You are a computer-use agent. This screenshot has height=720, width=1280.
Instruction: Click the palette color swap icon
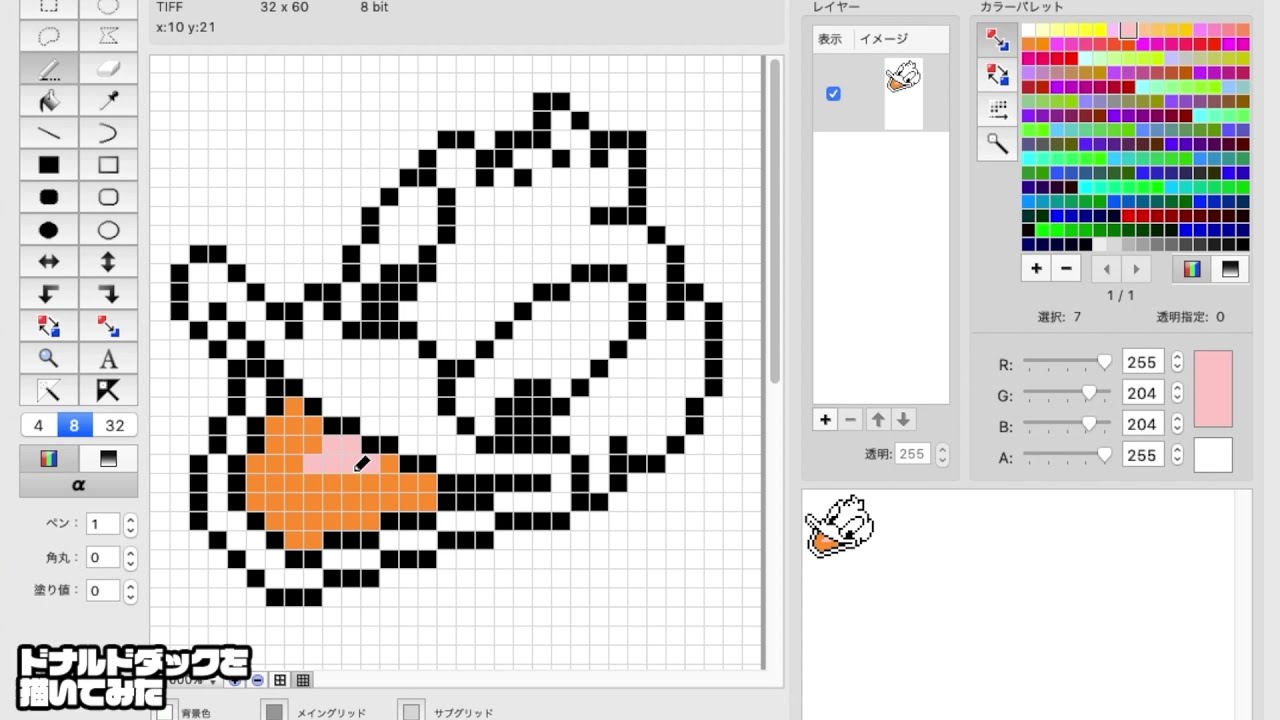[997, 40]
